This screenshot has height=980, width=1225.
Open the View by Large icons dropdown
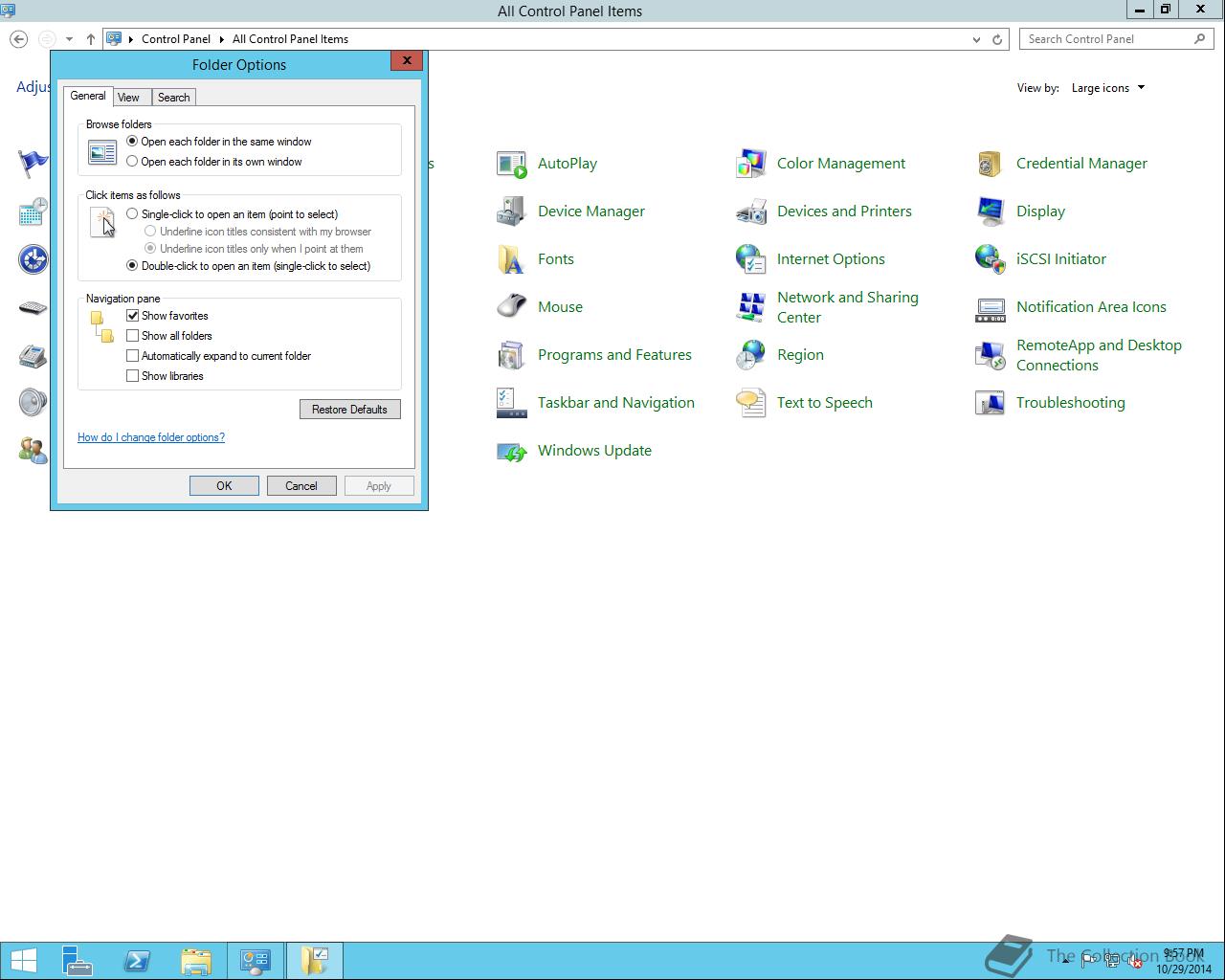coord(1108,88)
